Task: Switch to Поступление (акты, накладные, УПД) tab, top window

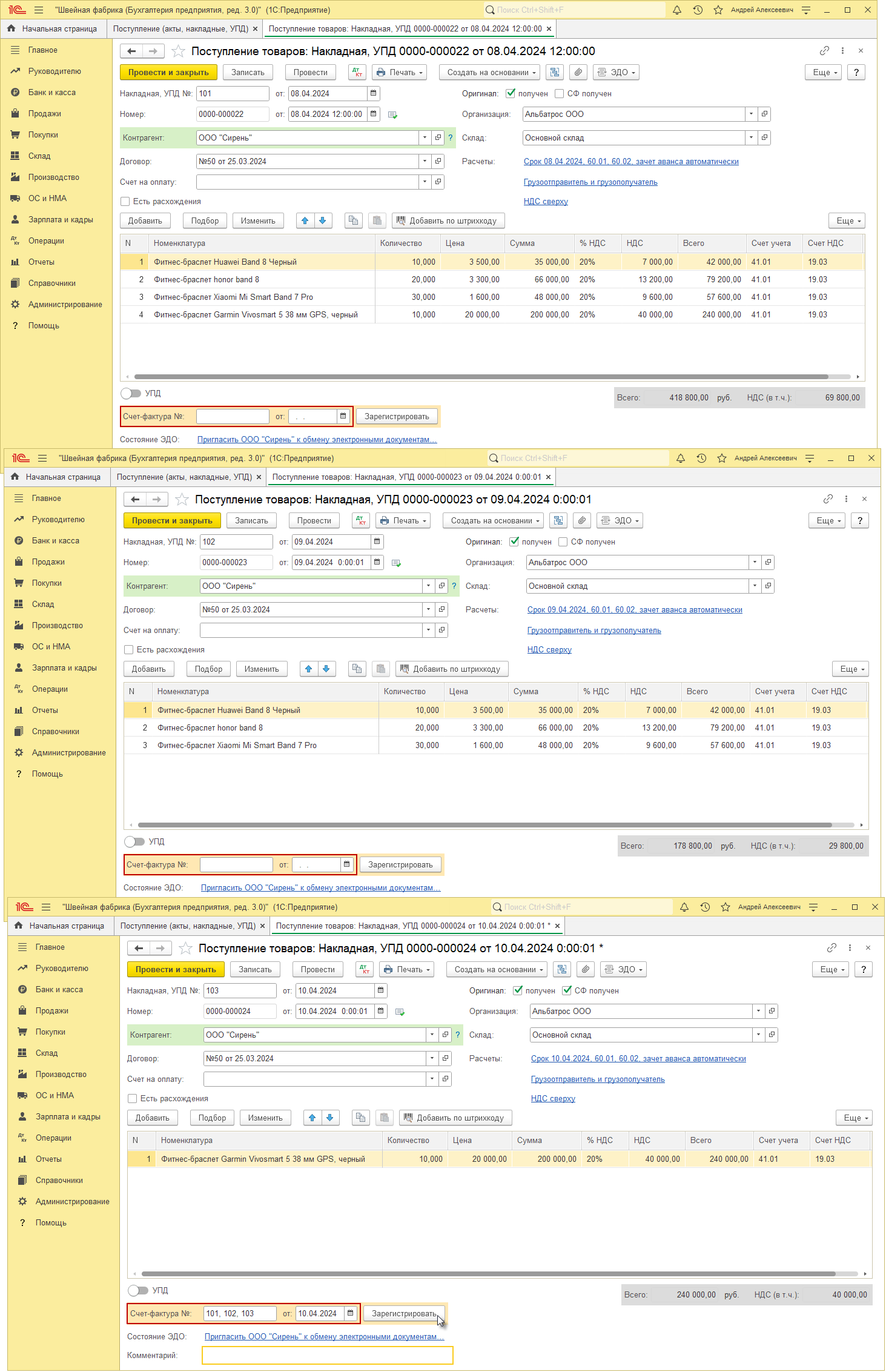Action: [180, 28]
